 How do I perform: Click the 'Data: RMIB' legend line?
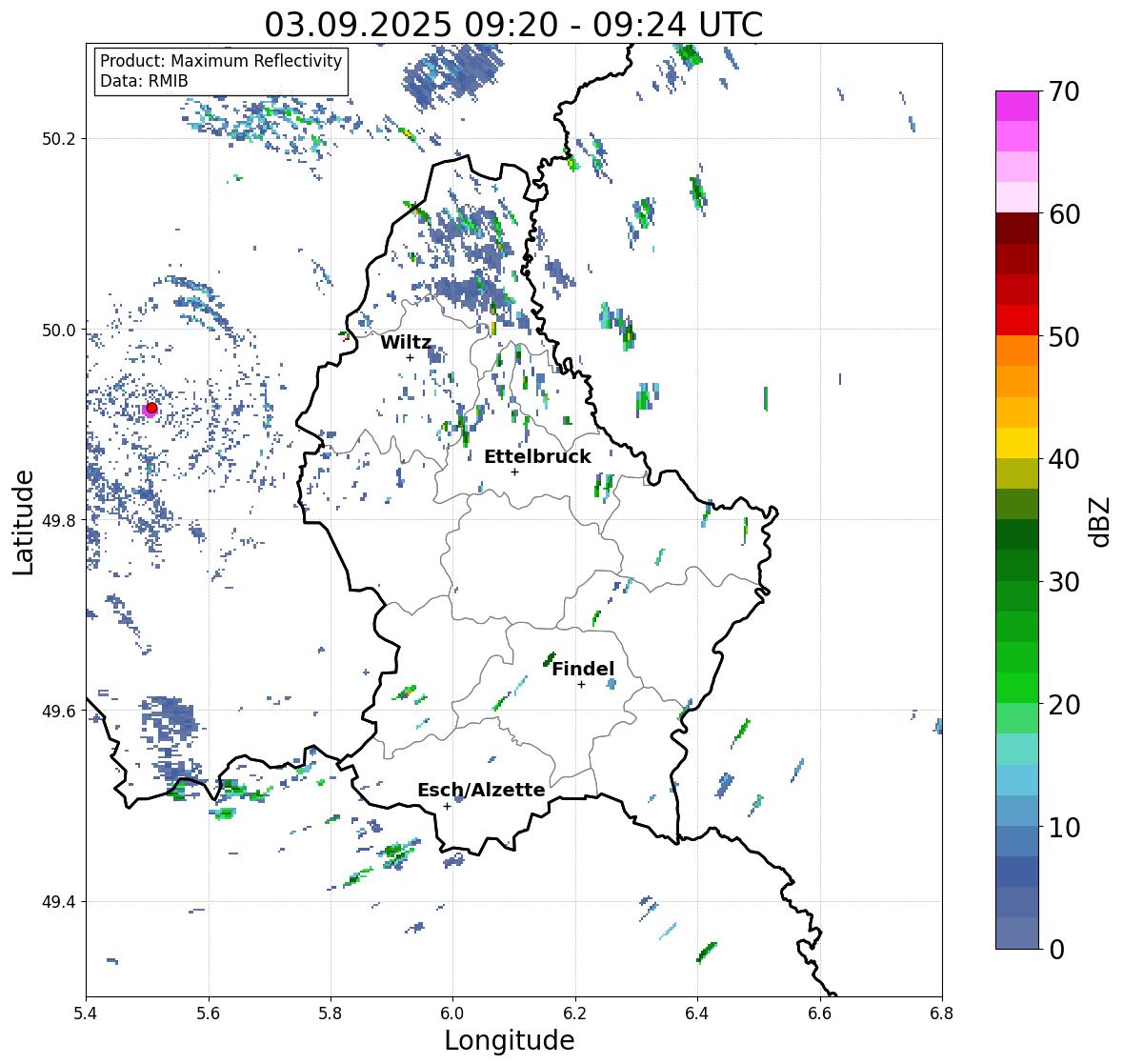coord(144,81)
